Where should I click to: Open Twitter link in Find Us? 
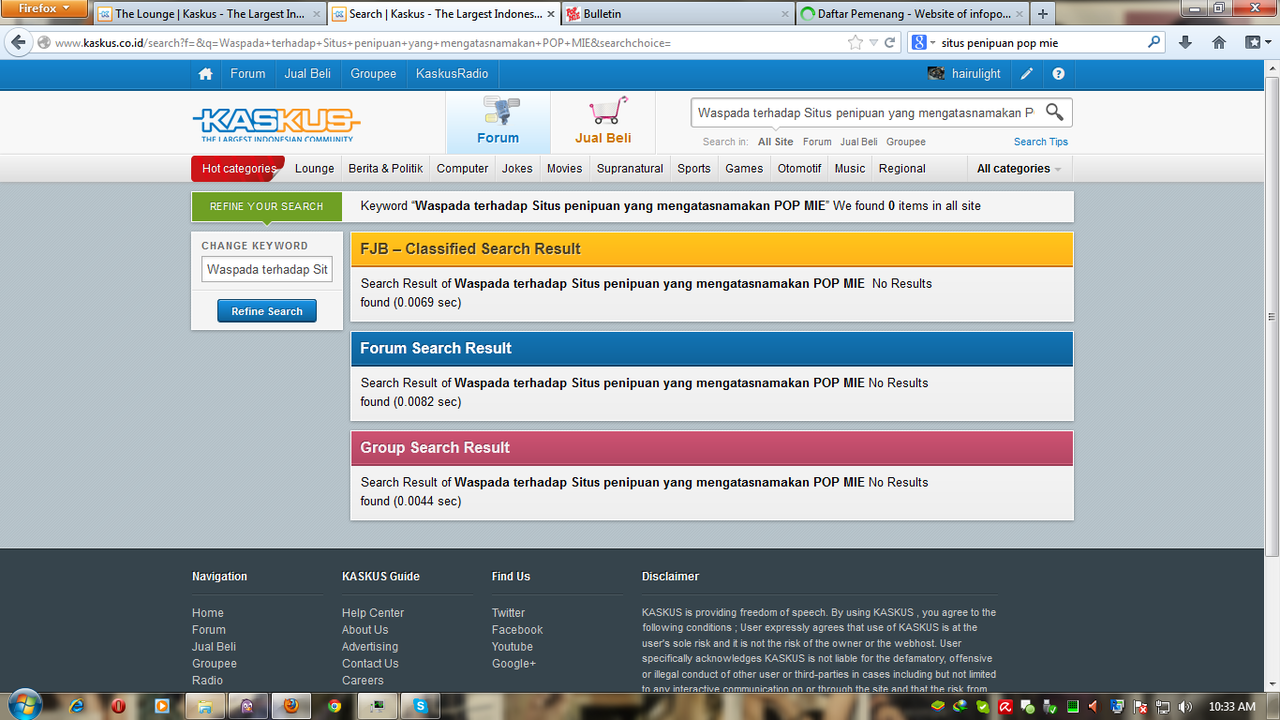pyautogui.click(x=508, y=613)
